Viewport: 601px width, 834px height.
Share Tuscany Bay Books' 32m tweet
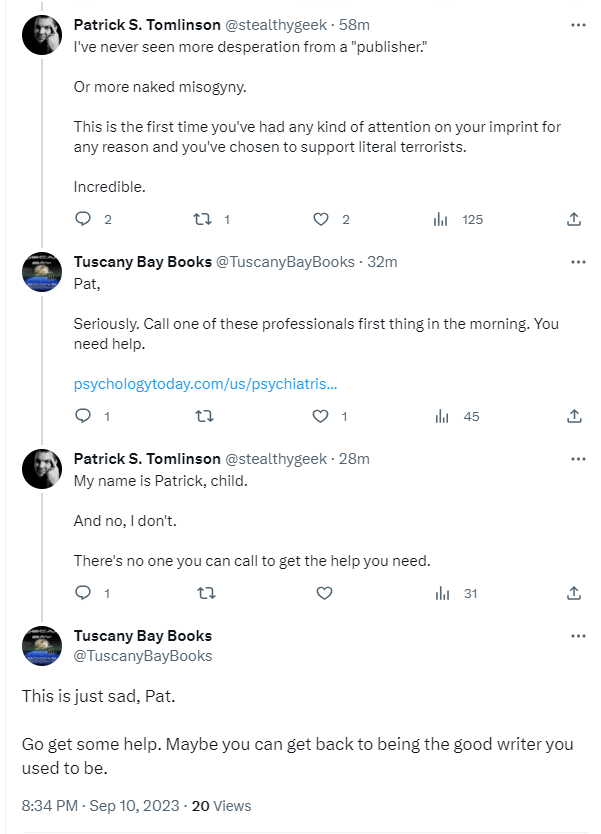574,416
